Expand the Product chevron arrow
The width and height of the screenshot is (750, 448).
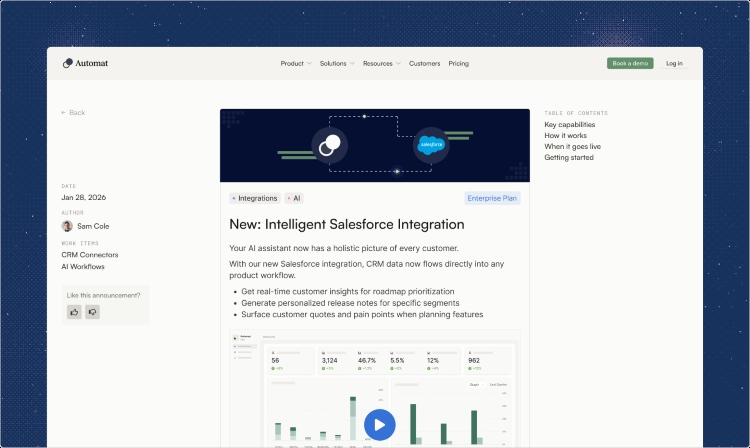coord(309,64)
